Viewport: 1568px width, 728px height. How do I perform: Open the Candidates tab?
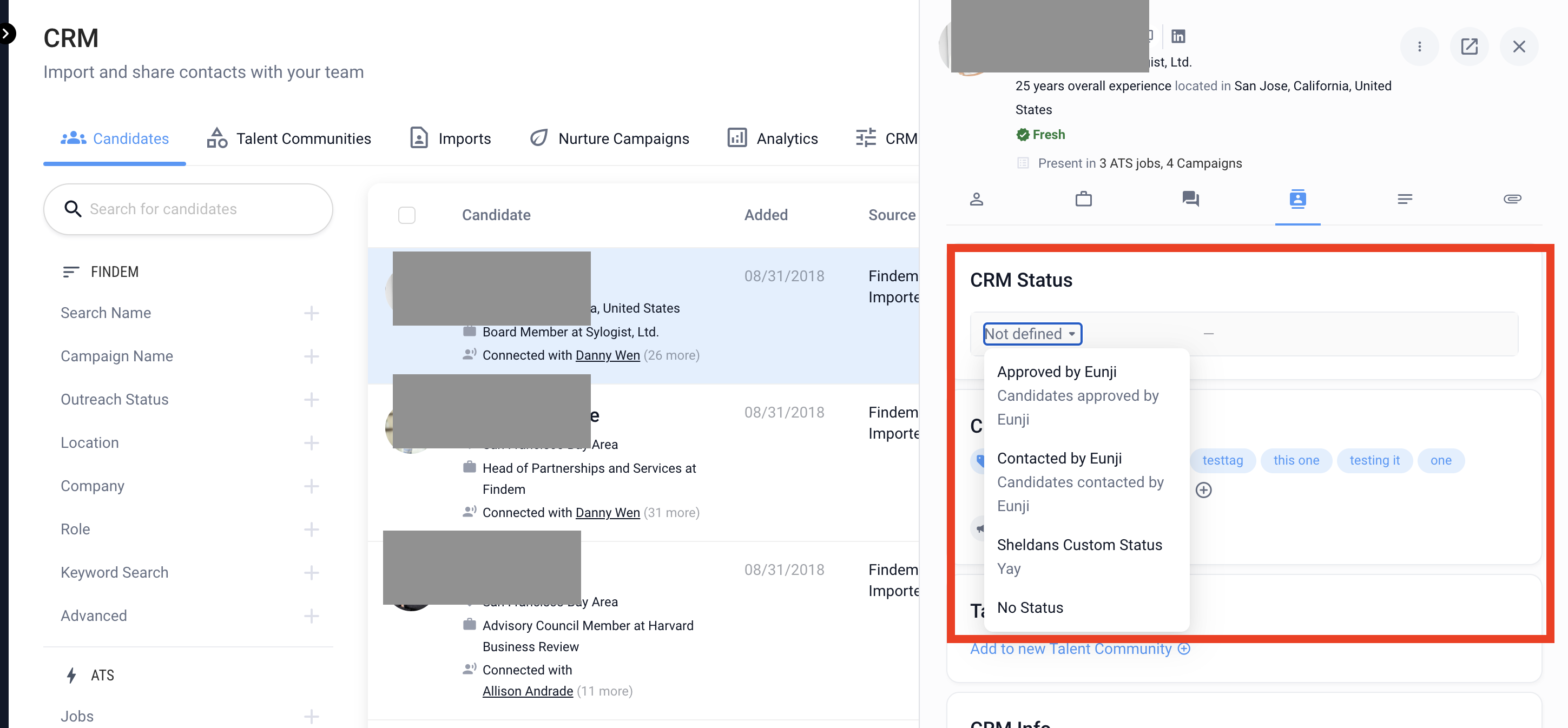(115, 139)
